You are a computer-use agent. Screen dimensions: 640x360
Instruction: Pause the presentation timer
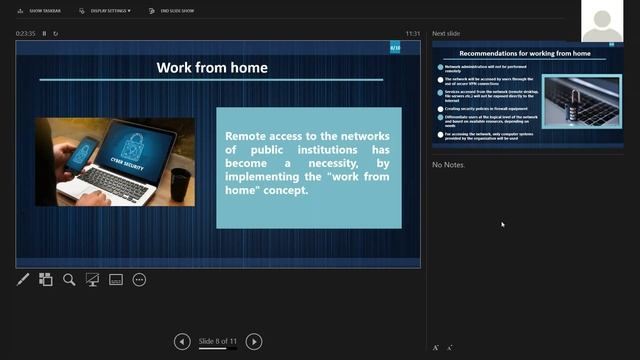44,33
